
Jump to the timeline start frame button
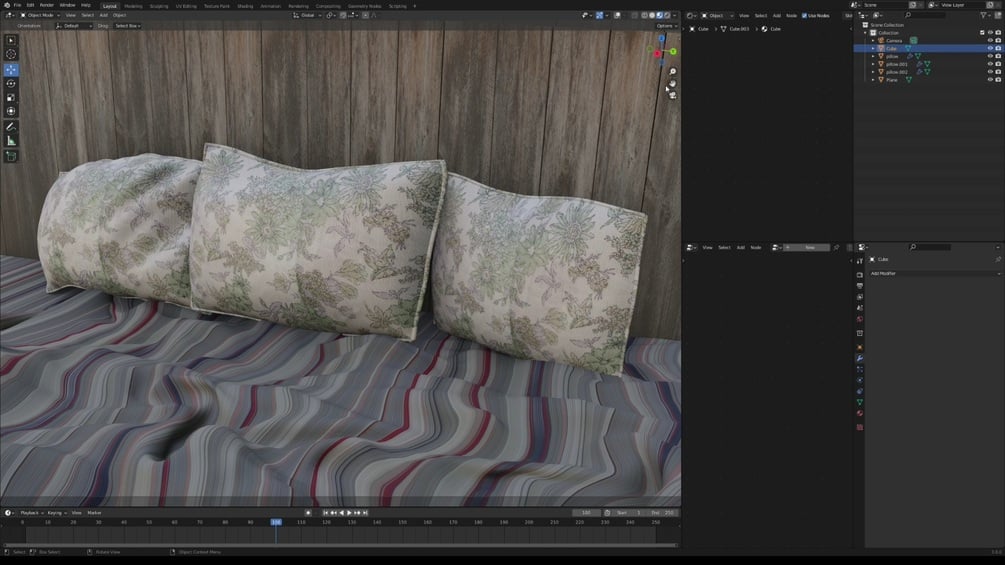point(326,513)
